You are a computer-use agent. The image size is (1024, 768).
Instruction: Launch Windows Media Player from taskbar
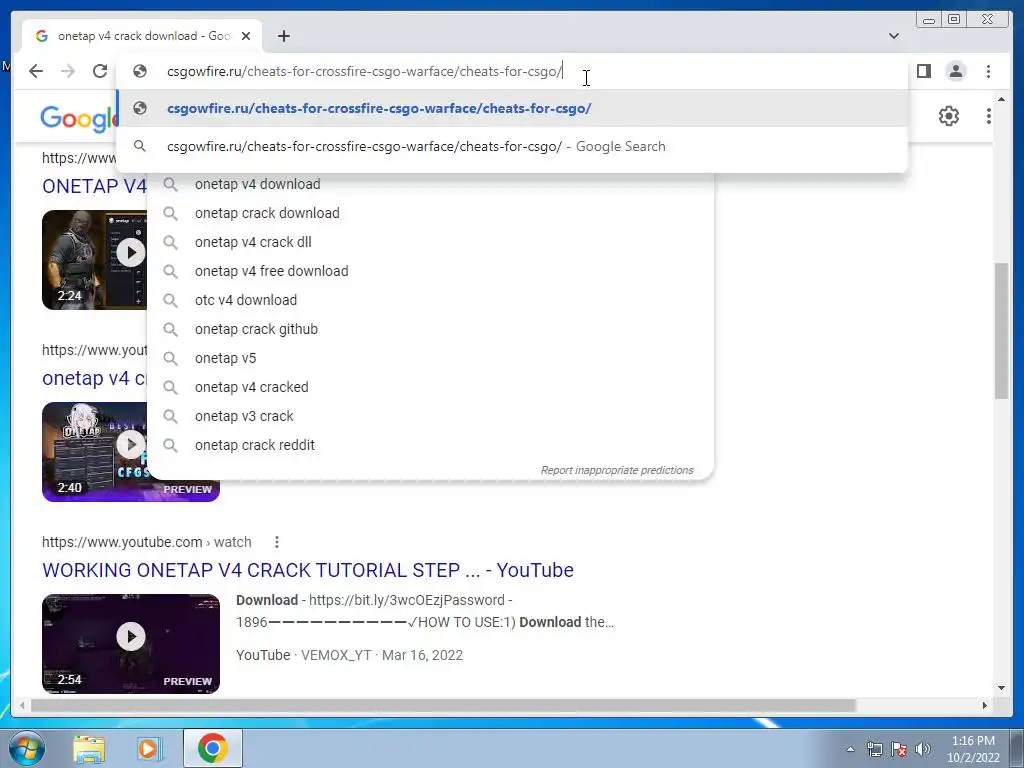click(149, 748)
